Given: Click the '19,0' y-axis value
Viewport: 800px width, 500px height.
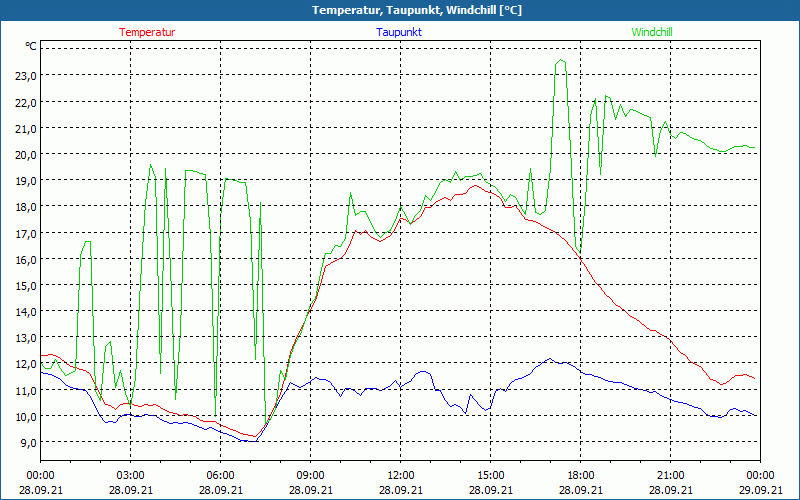Looking at the screenshot, I should [x=26, y=181].
